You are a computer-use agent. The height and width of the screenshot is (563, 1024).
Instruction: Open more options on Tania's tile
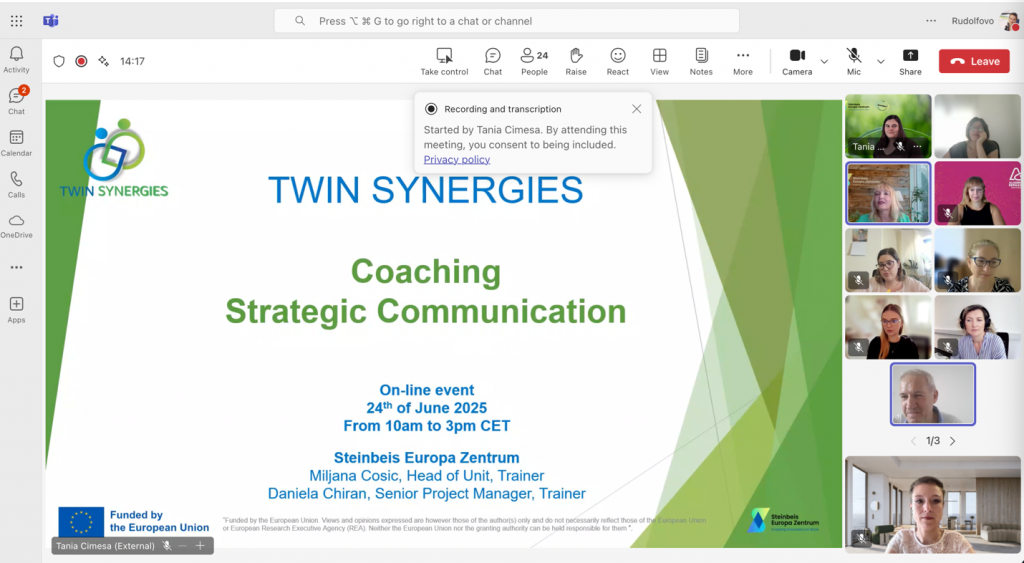coord(918,146)
